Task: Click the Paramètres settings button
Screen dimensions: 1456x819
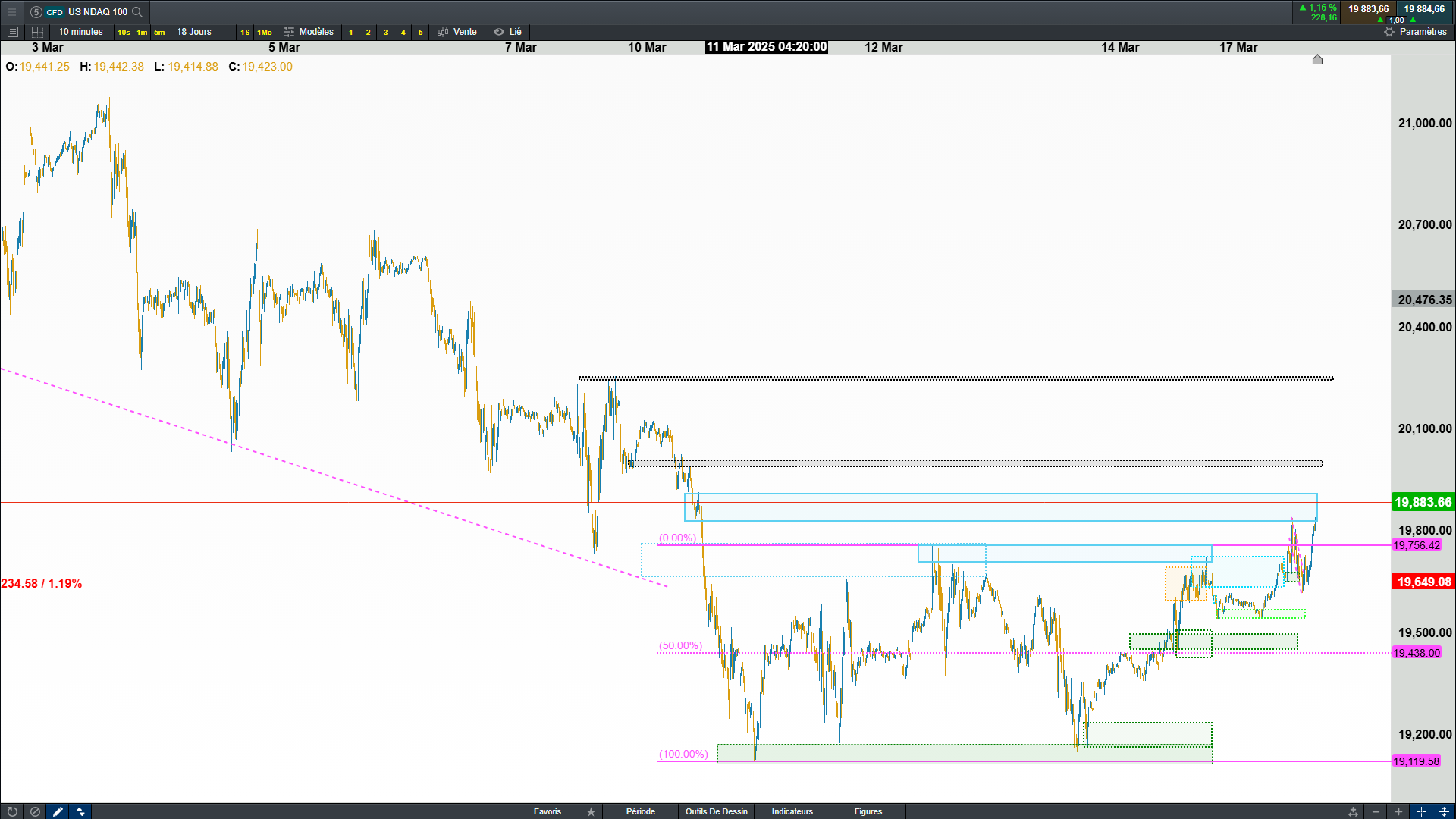Action: coord(1415,32)
